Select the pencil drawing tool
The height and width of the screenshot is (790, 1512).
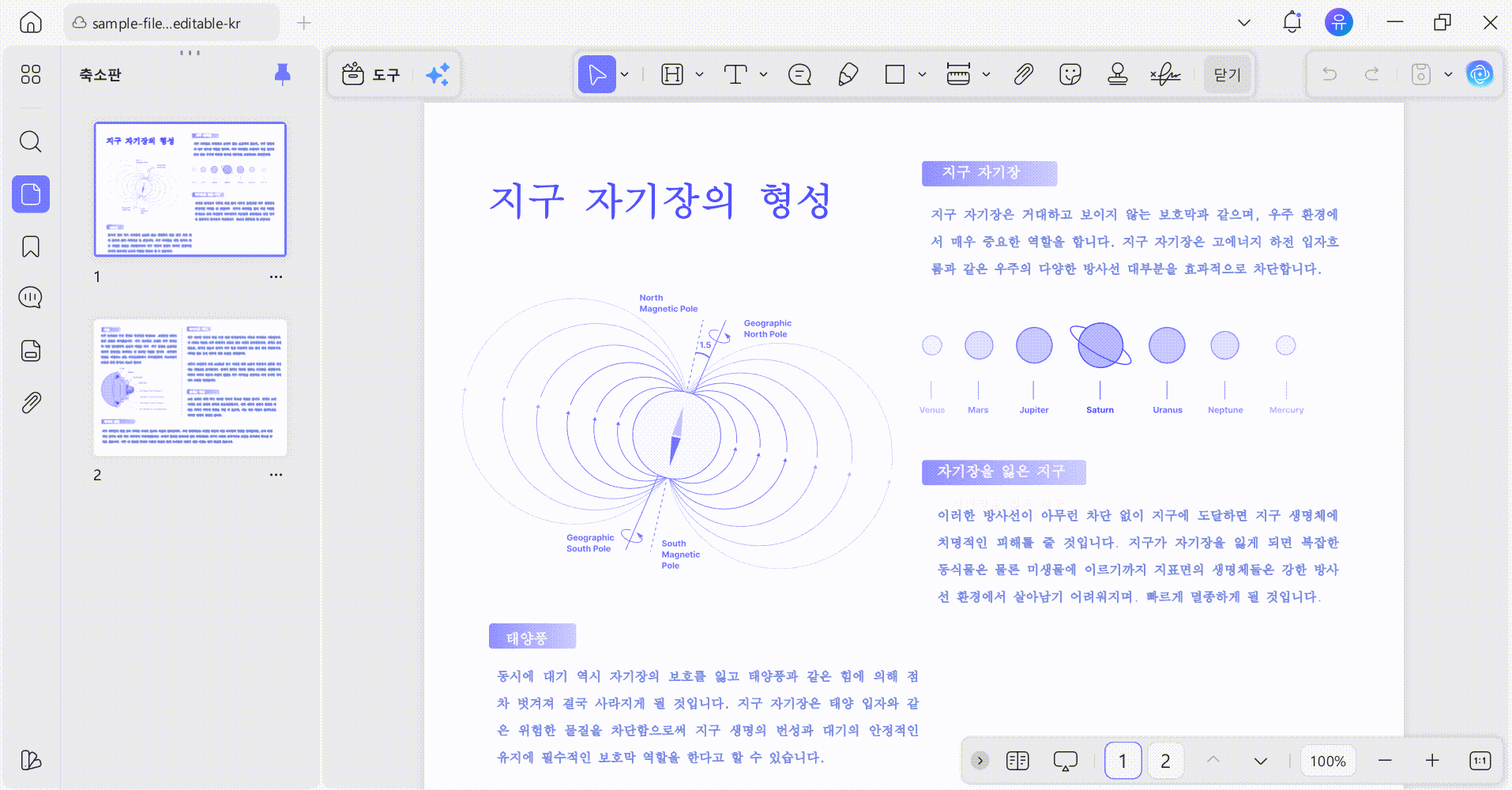848,74
